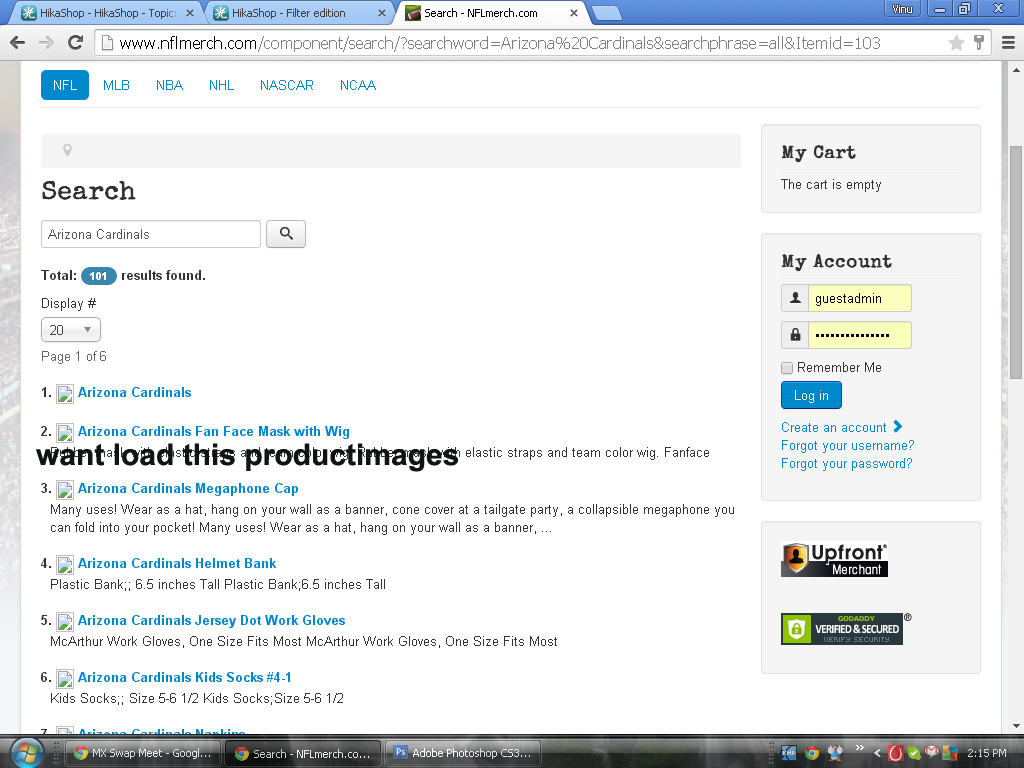Click the key/extension icon in the address bar

pyautogui.click(x=978, y=43)
